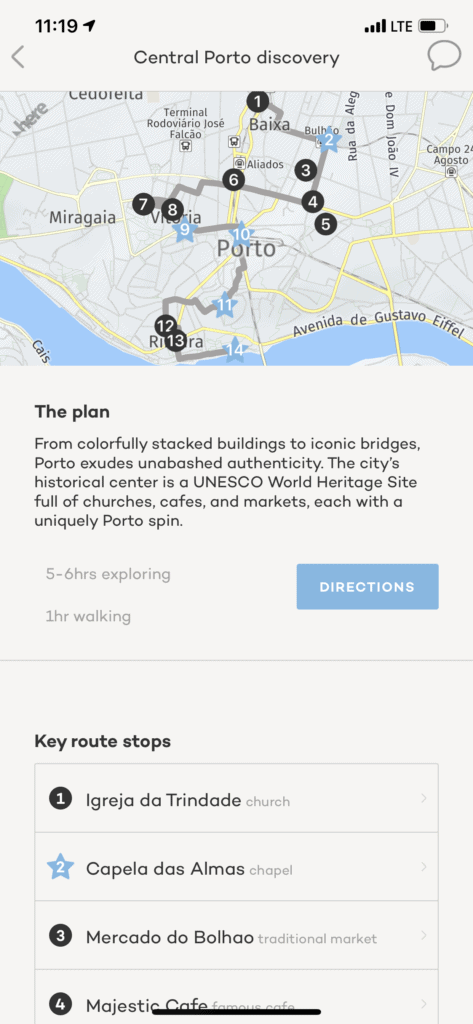Select map marker number 7
Image resolution: width=473 pixels, height=1024 pixels.
[x=143, y=204]
